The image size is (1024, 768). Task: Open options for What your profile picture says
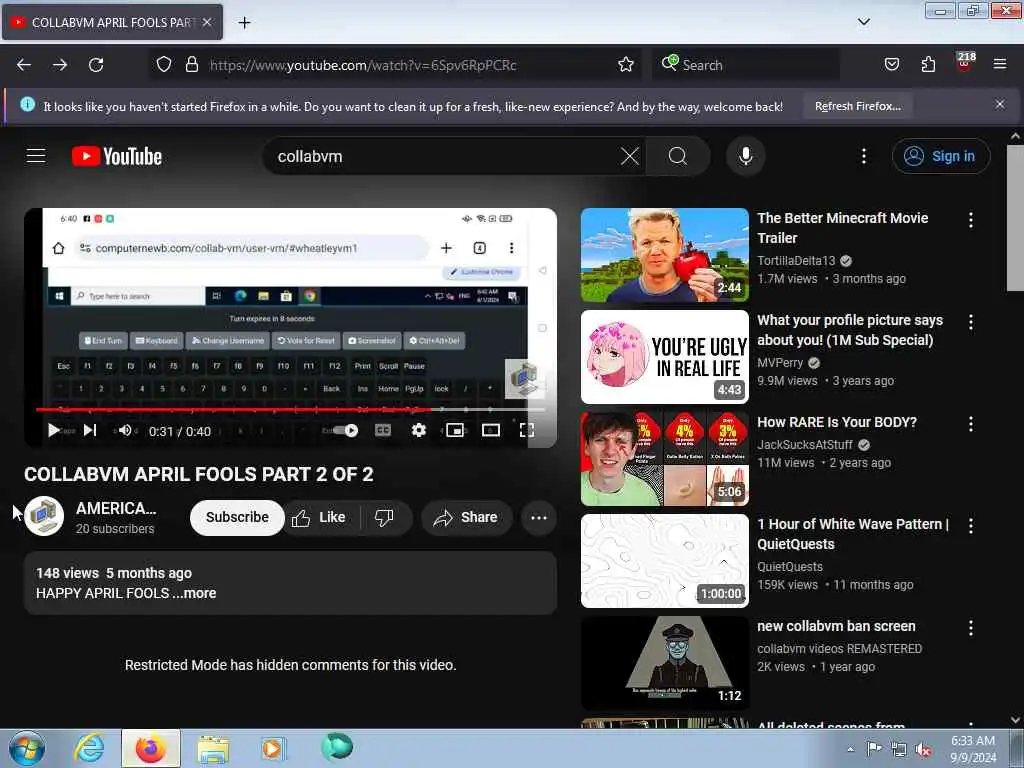click(970, 322)
